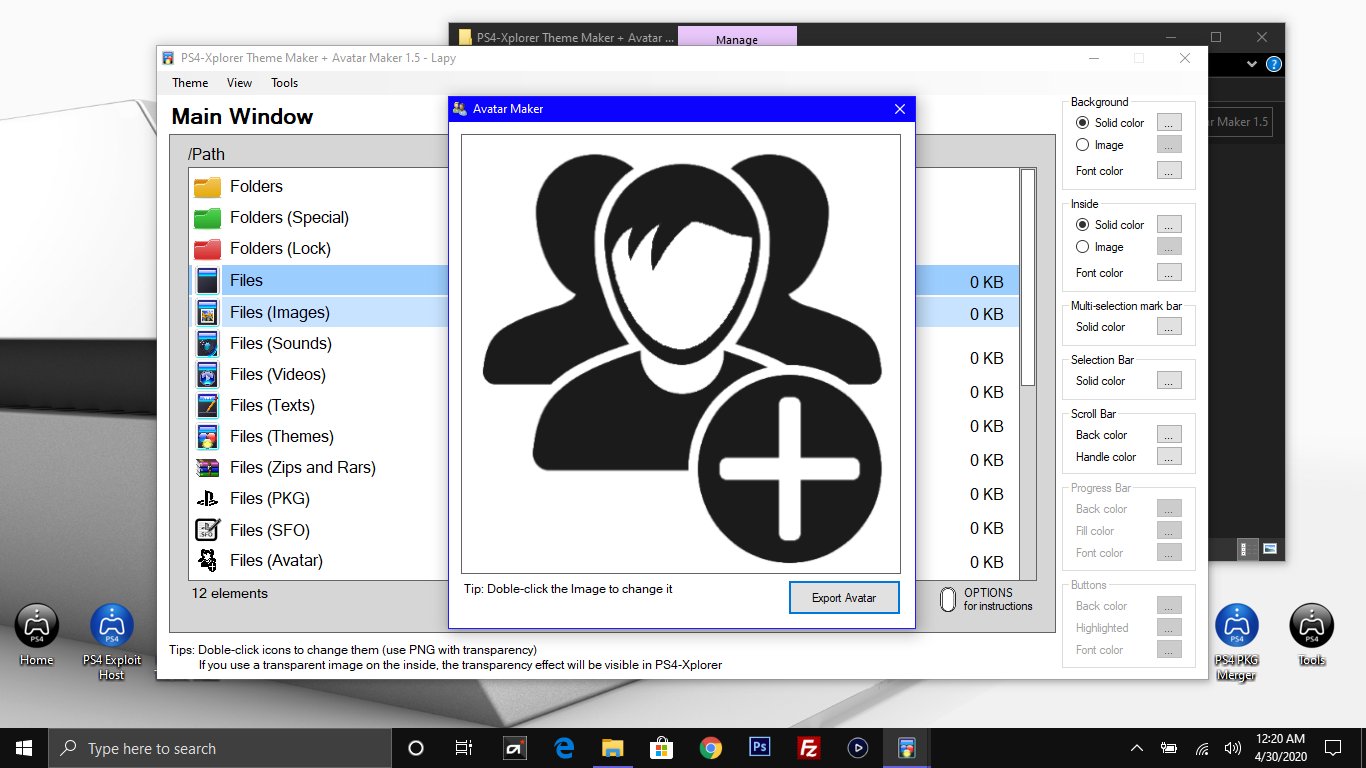This screenshot has width=1366, height=768.
Task: Click the Type here to search box
Action: [x=219, y=748]
